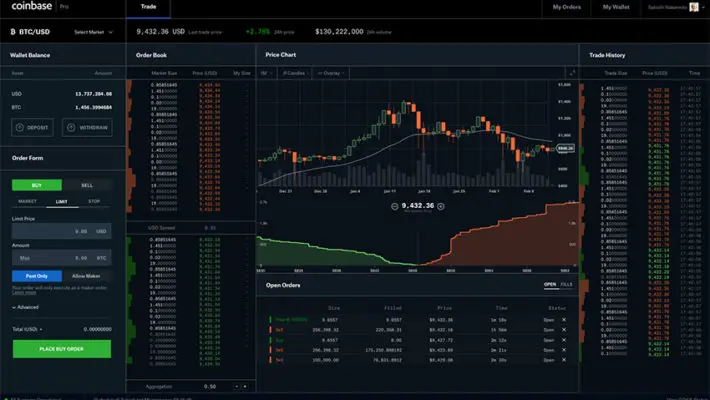Open the user account dropdown arrow

click(703, 7)
